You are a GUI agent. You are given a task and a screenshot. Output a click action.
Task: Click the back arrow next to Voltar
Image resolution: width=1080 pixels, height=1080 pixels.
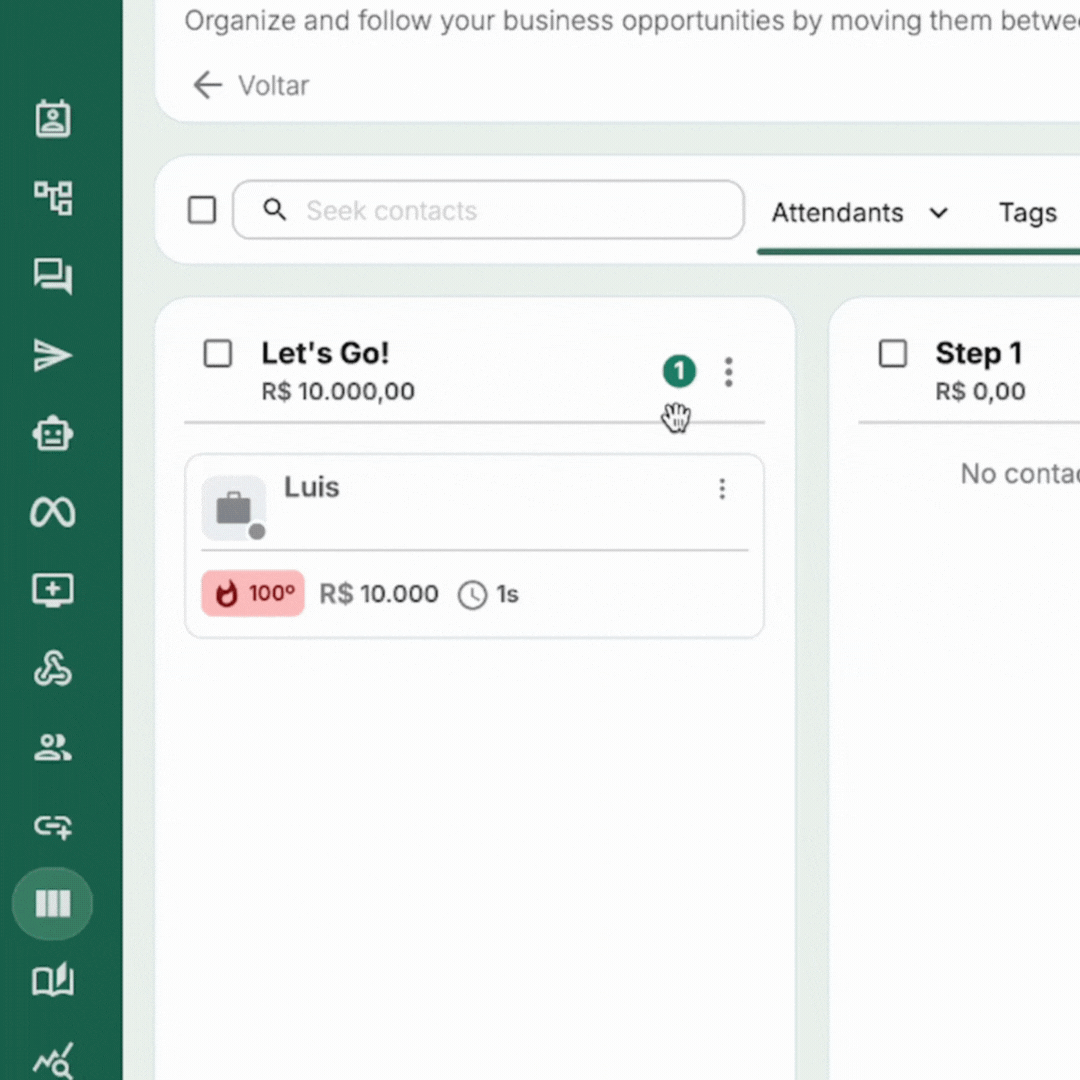coord(207,85)
